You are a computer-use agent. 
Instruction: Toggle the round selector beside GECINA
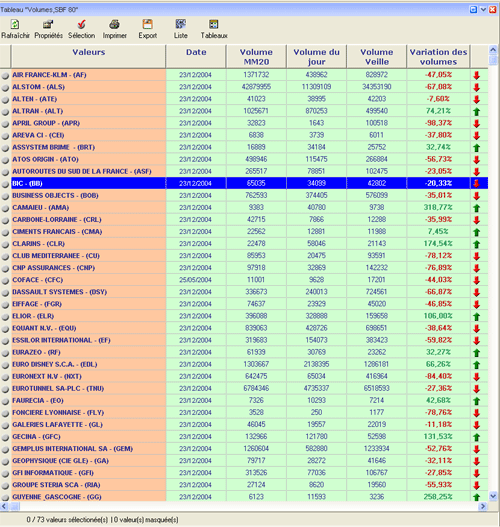tap(5, 438)
